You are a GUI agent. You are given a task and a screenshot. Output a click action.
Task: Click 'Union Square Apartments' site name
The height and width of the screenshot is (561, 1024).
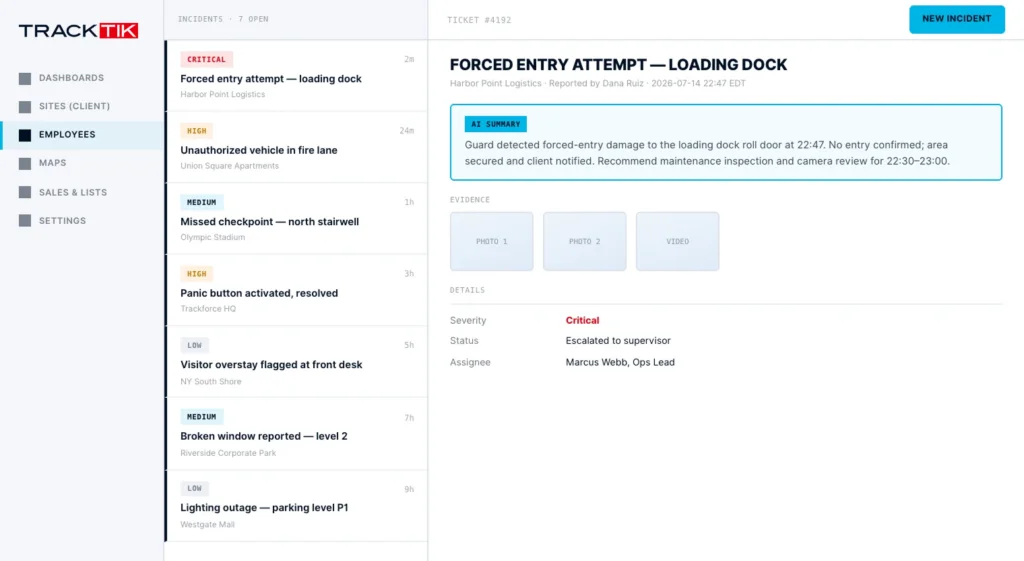[230, 166]
